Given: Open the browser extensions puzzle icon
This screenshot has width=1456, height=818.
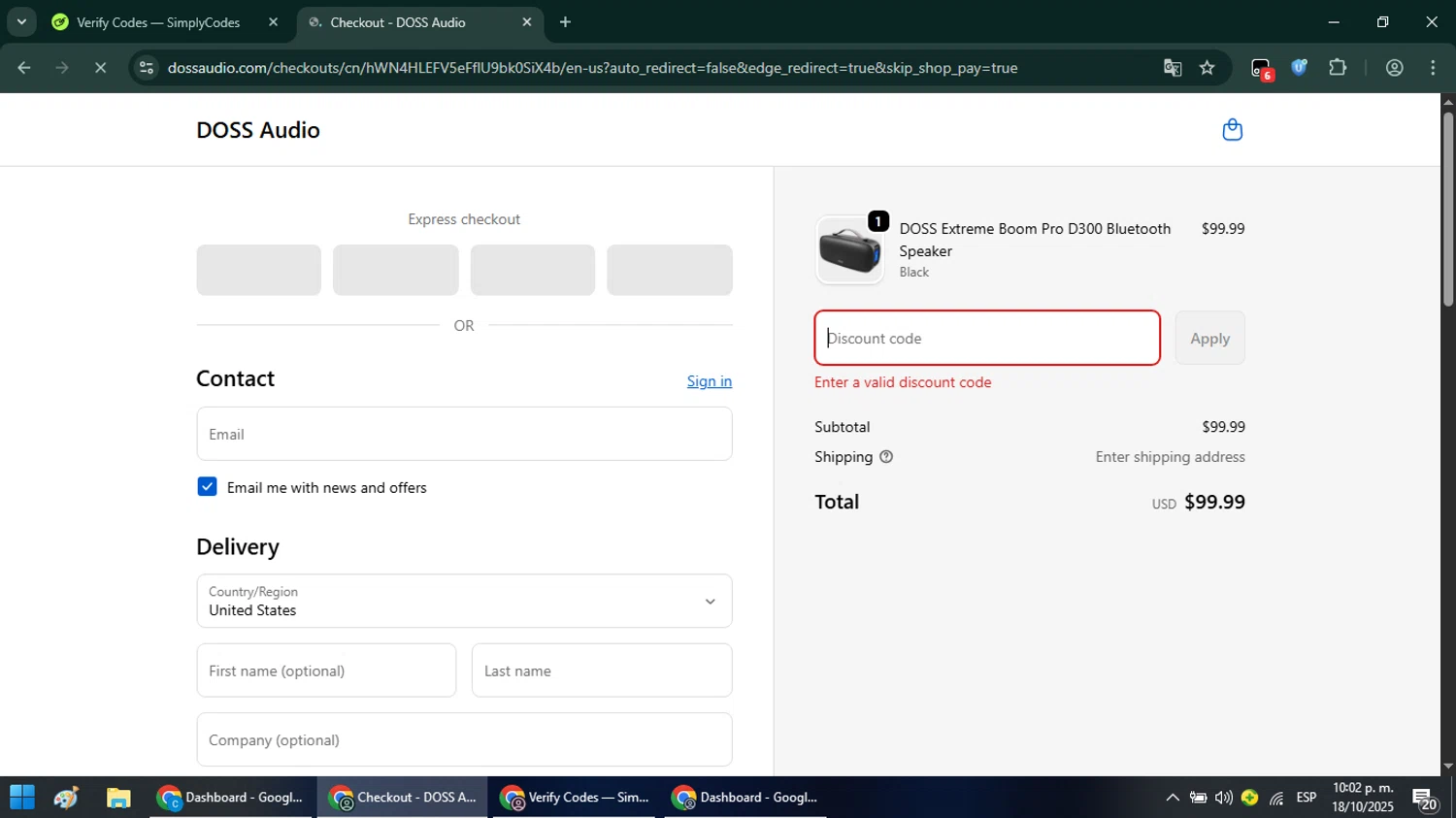Looking at the screenshot, I should (x=1338, y=68).
